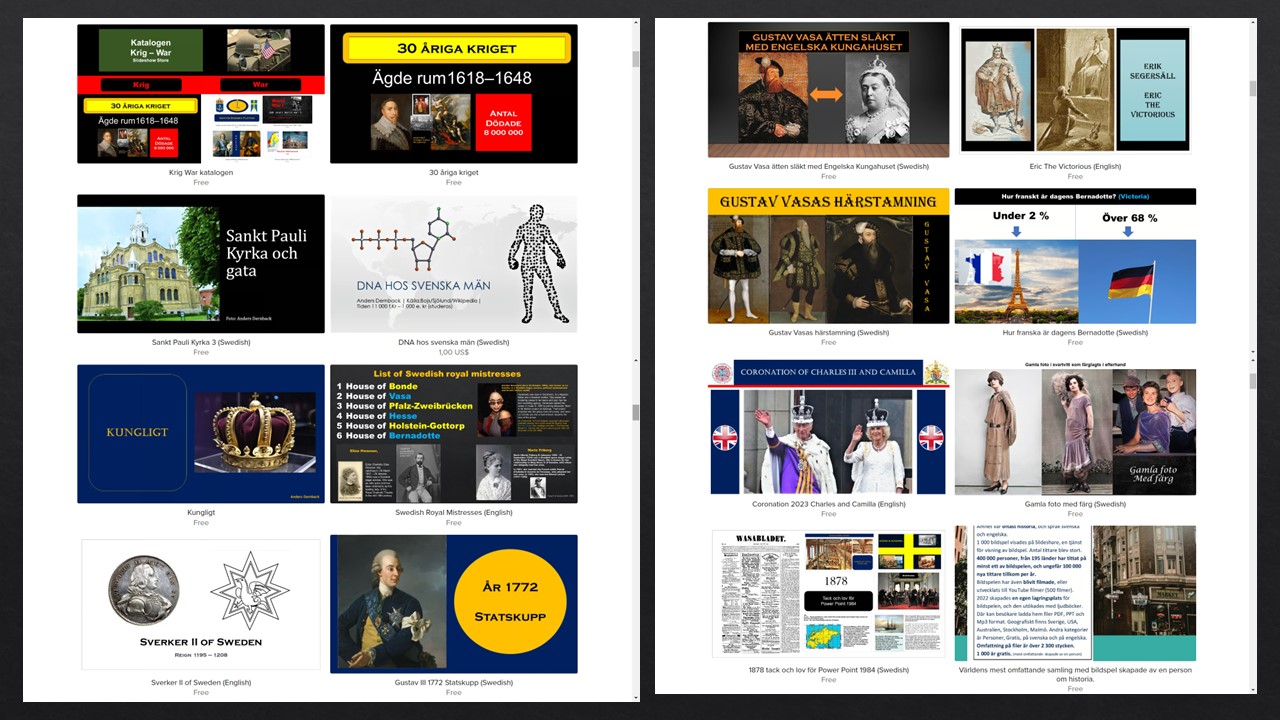Follow the 'Gustav Vasas härstamning (Swedish)' title link
1280x720 pixels.
(x=828, y=332)
